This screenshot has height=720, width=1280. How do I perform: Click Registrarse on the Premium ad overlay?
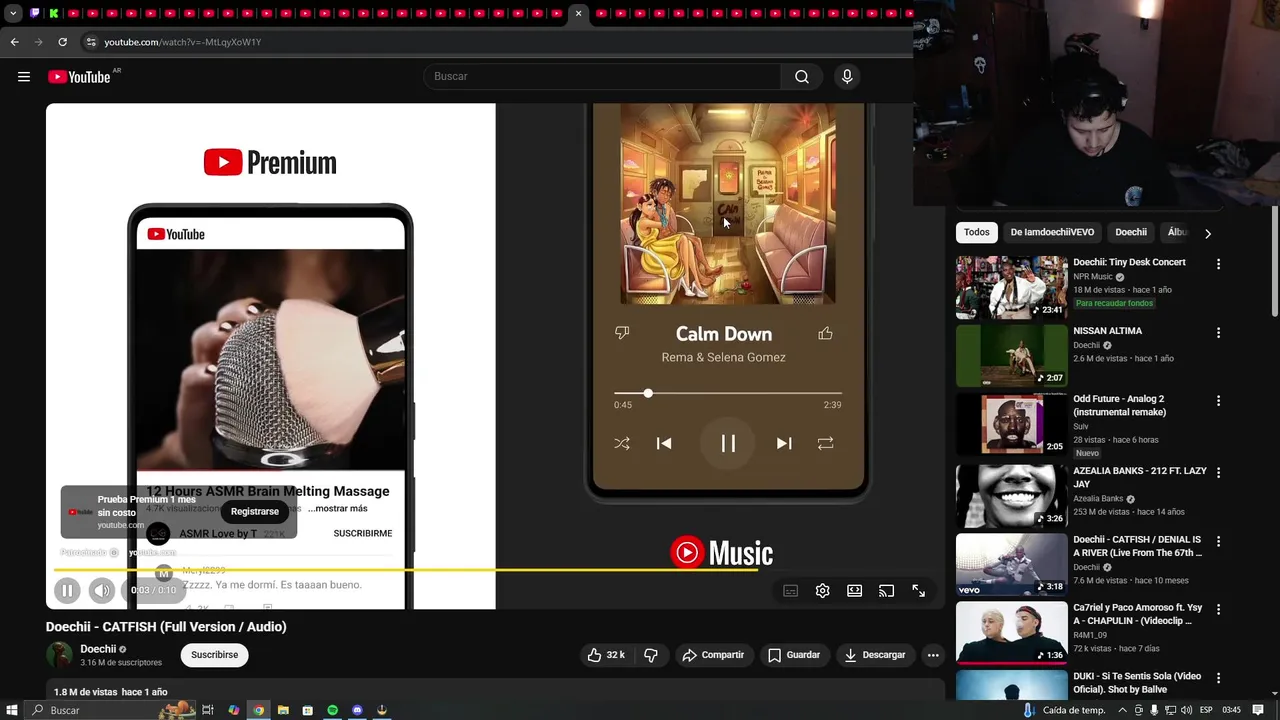pos(255,511)
